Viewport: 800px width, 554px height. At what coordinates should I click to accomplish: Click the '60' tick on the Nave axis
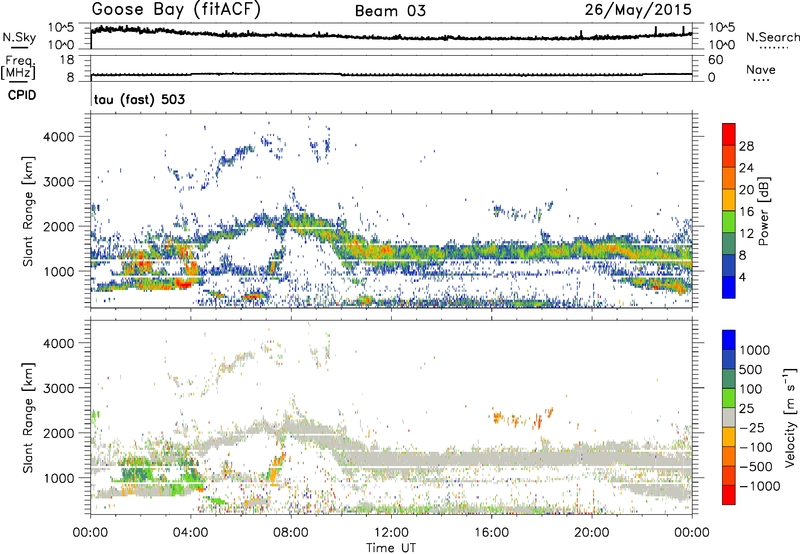[x=715, y=60]
